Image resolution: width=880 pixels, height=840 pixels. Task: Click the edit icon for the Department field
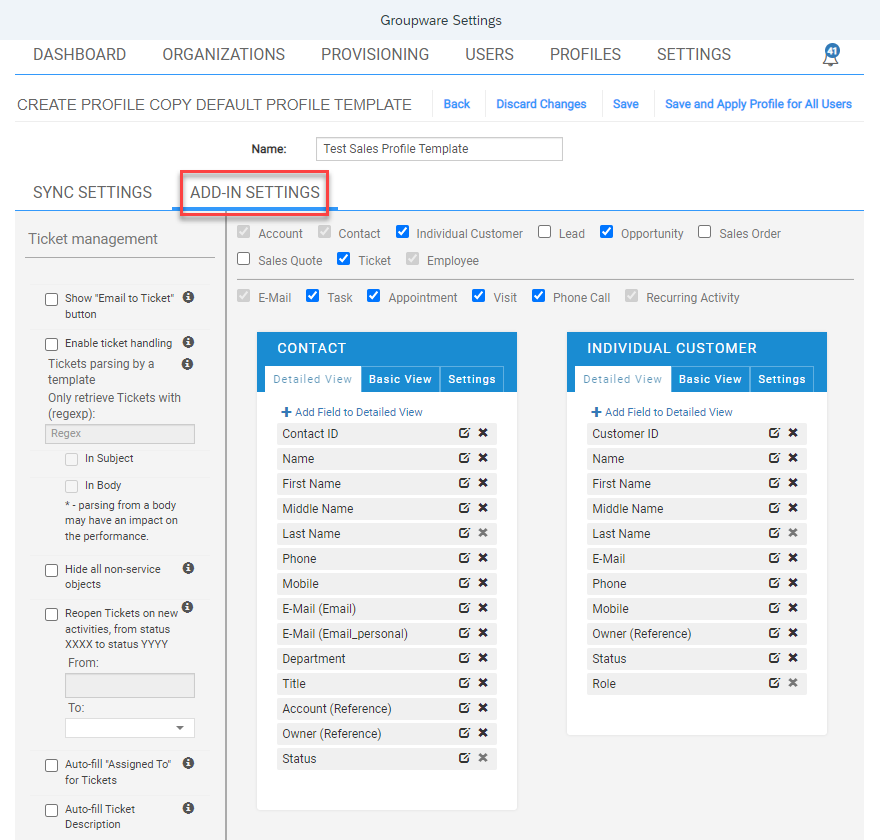click(x=462, y=658)
